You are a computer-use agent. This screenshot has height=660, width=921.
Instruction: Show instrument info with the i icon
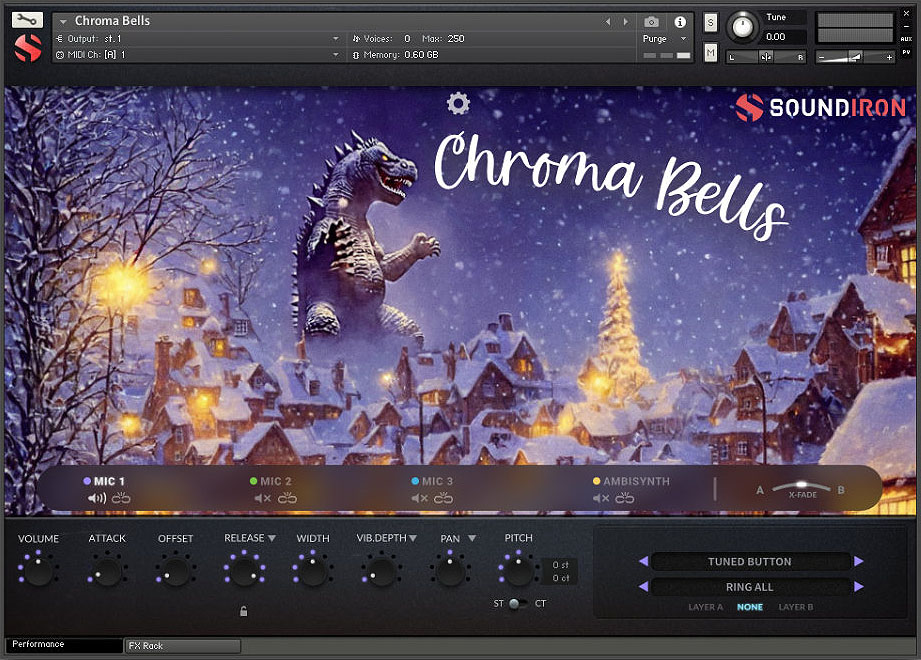point(680,22)
